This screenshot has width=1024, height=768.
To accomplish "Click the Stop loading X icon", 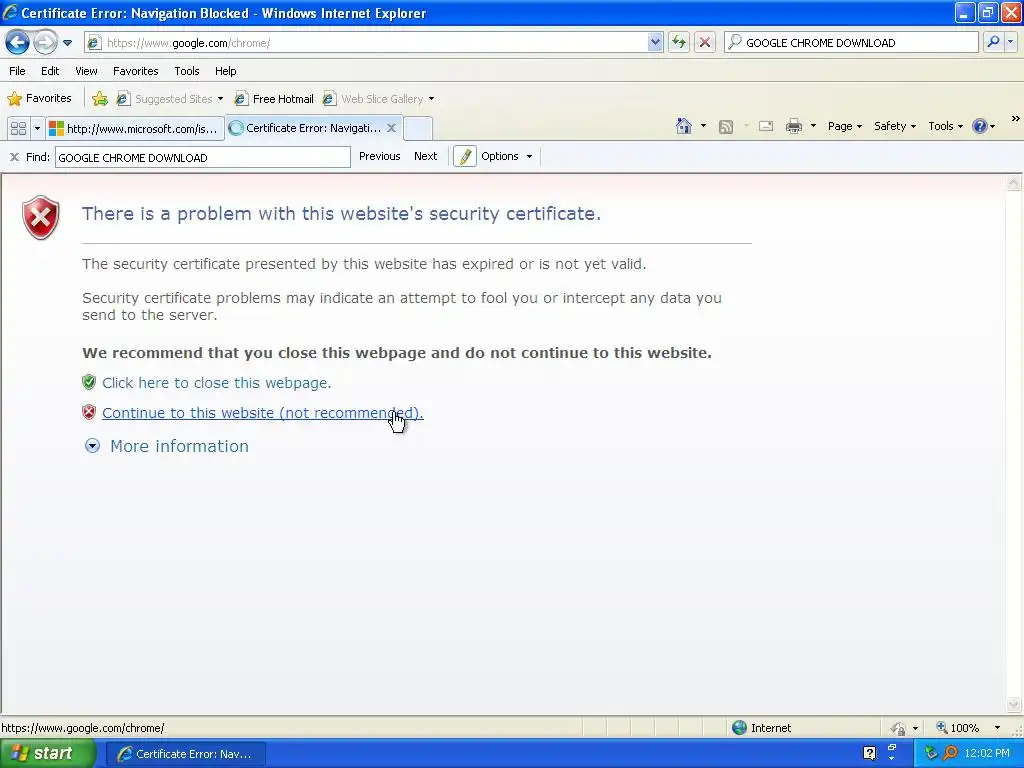I will pos(705,42).
